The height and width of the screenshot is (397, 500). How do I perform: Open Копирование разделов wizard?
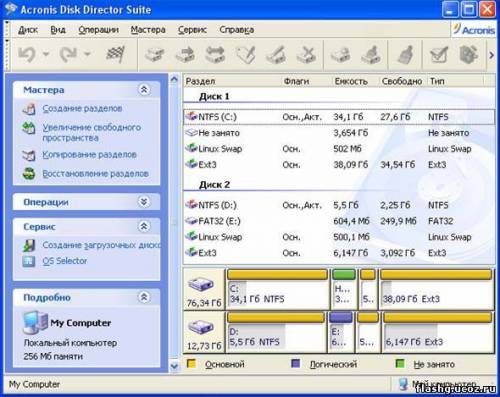pos(89,155)
